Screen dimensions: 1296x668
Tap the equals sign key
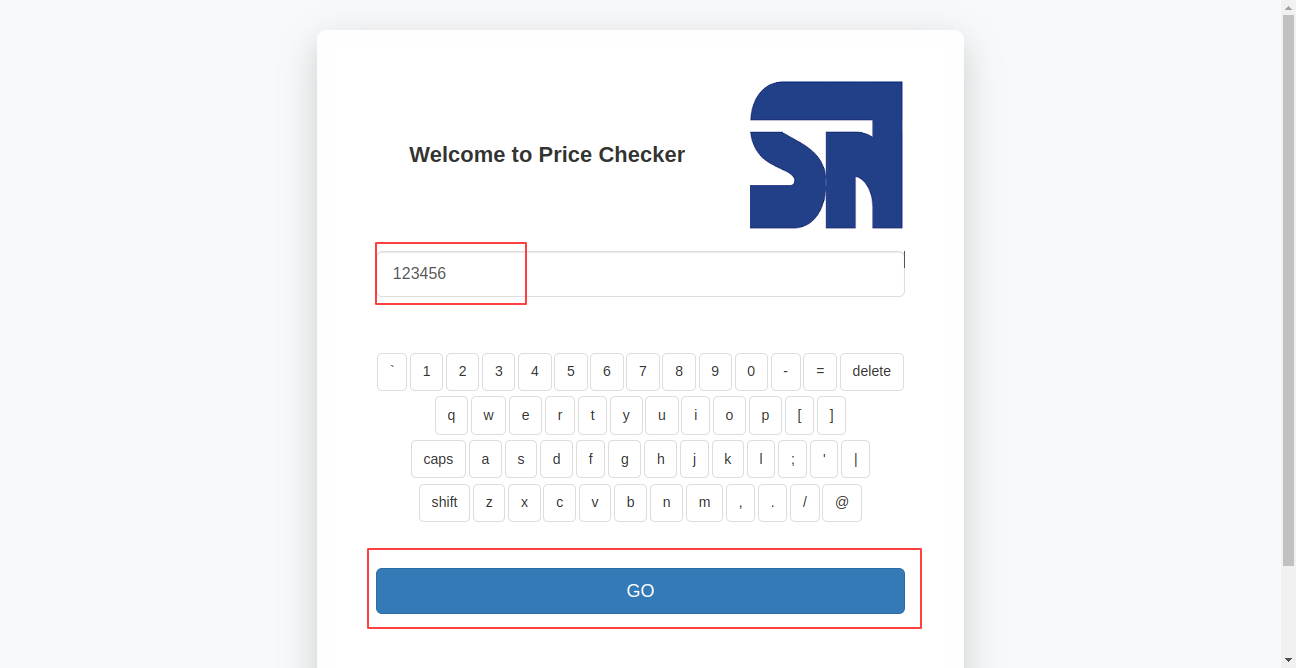[x=820, y=372]
